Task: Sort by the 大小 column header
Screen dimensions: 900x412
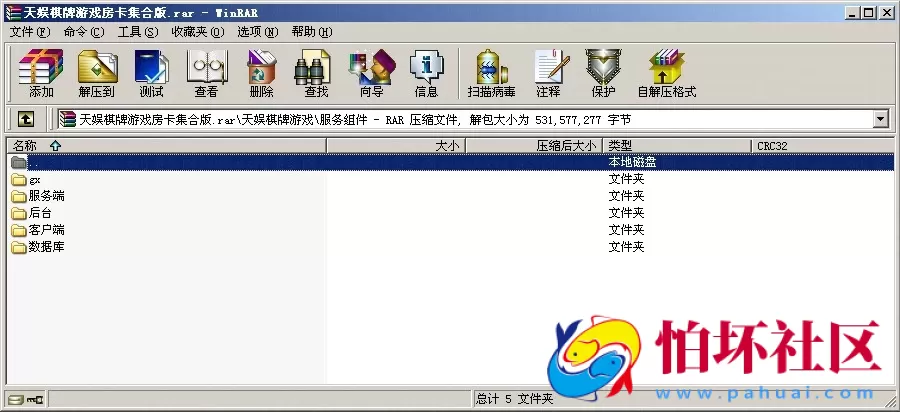Action: (x=396, y=146)
